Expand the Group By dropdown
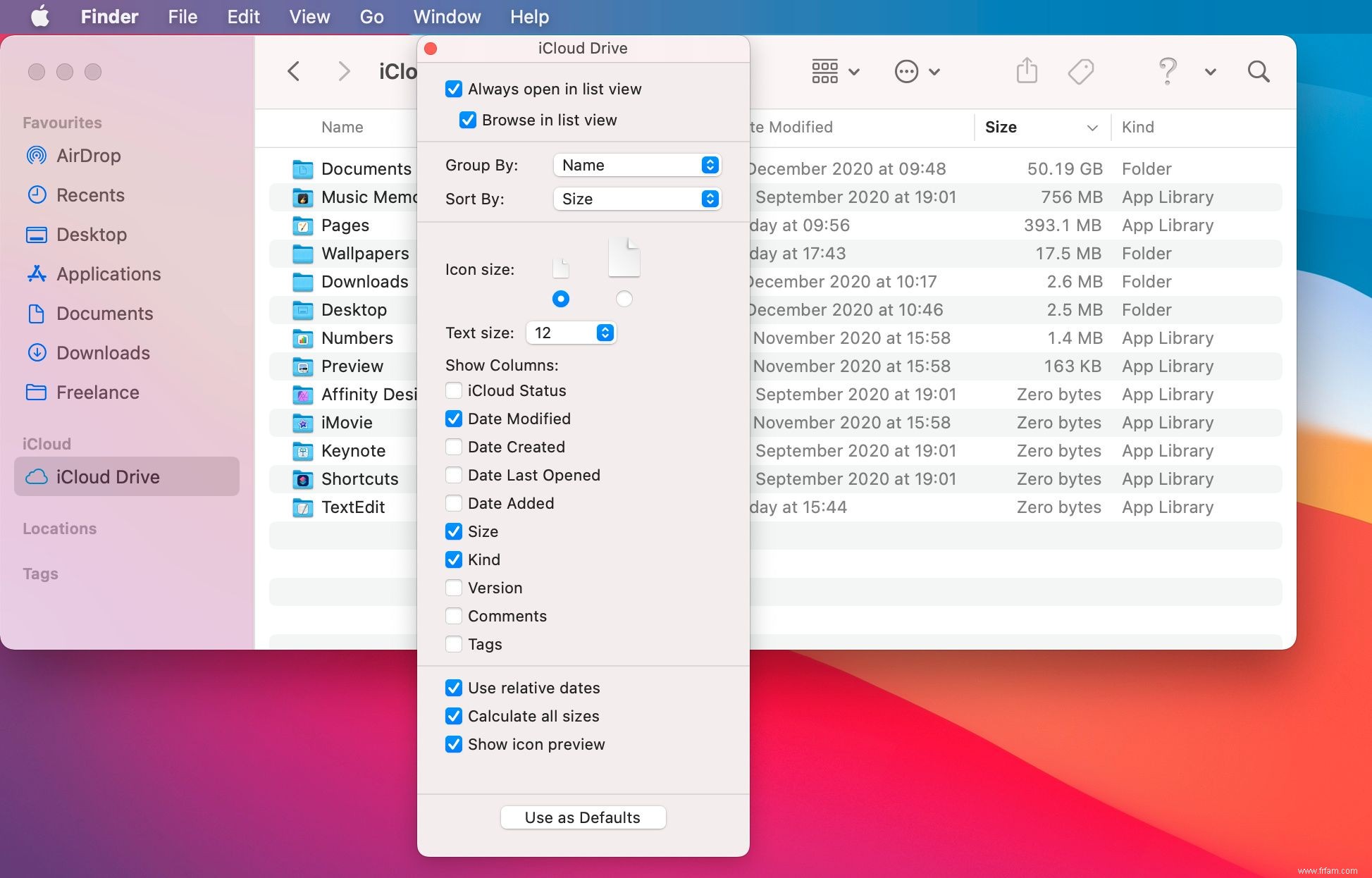The image size is (1372, 878). pyautogui.click(x=637, y=164)
